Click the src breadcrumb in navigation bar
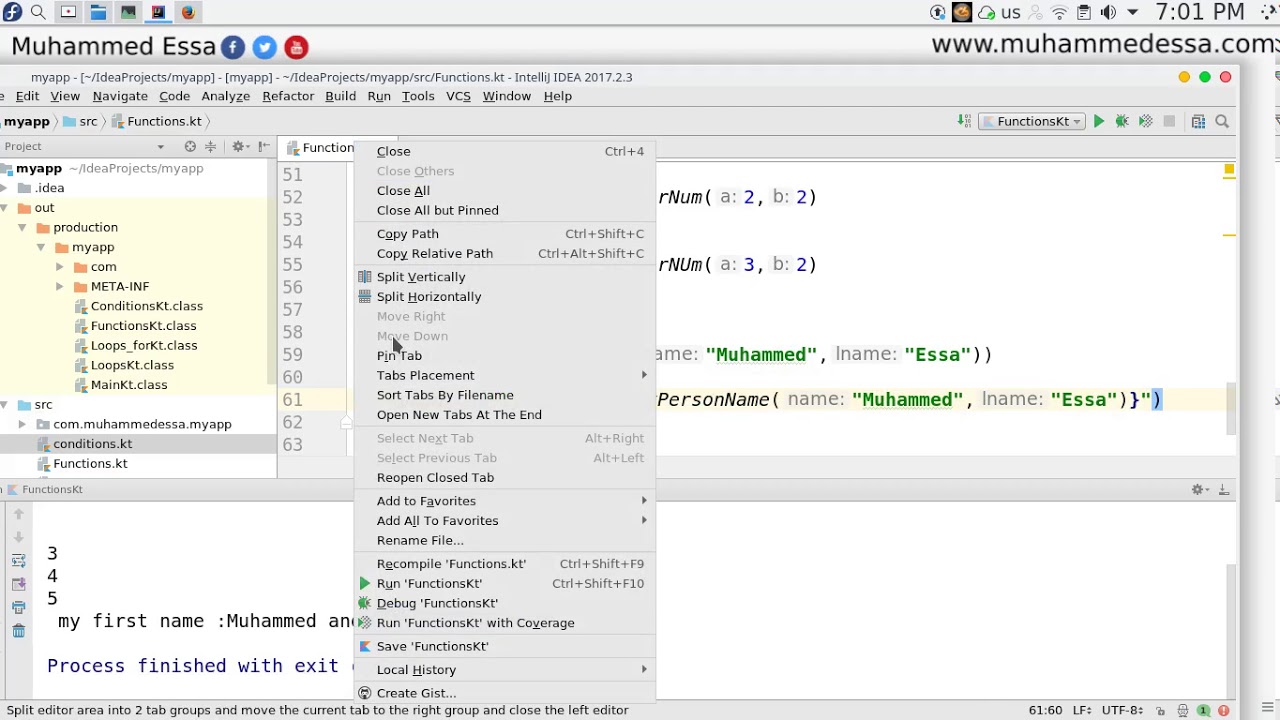This screenshot has width=1280, height=720. [80, 121]
